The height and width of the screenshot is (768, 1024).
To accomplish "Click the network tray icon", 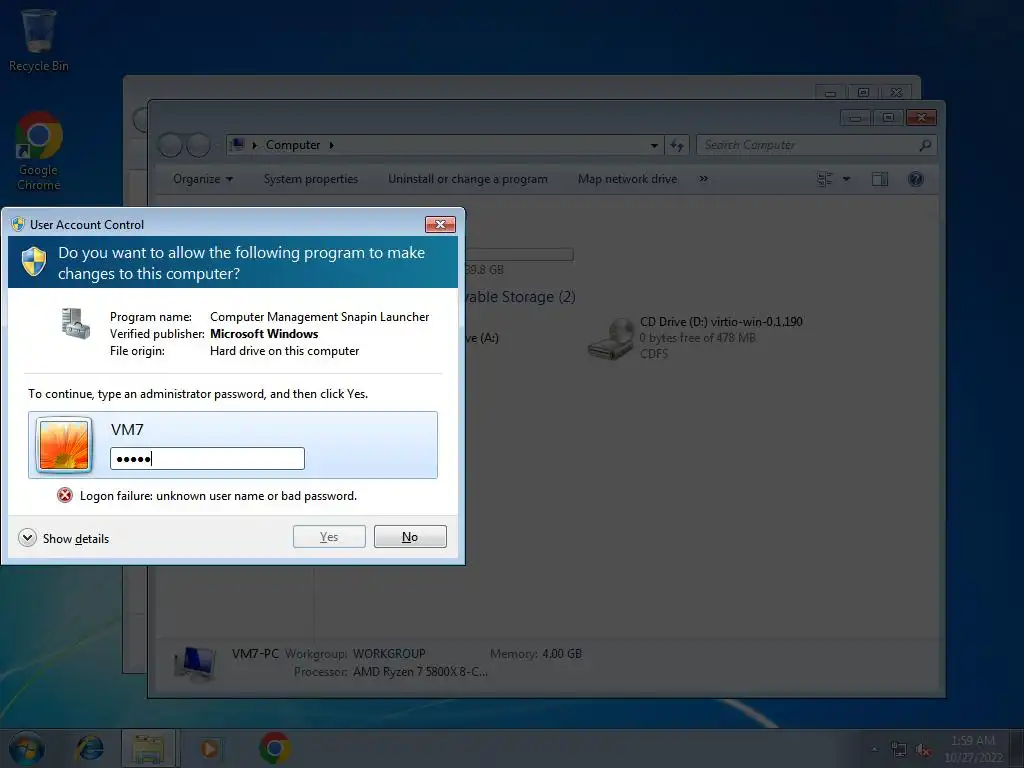I will click(899, 749).
